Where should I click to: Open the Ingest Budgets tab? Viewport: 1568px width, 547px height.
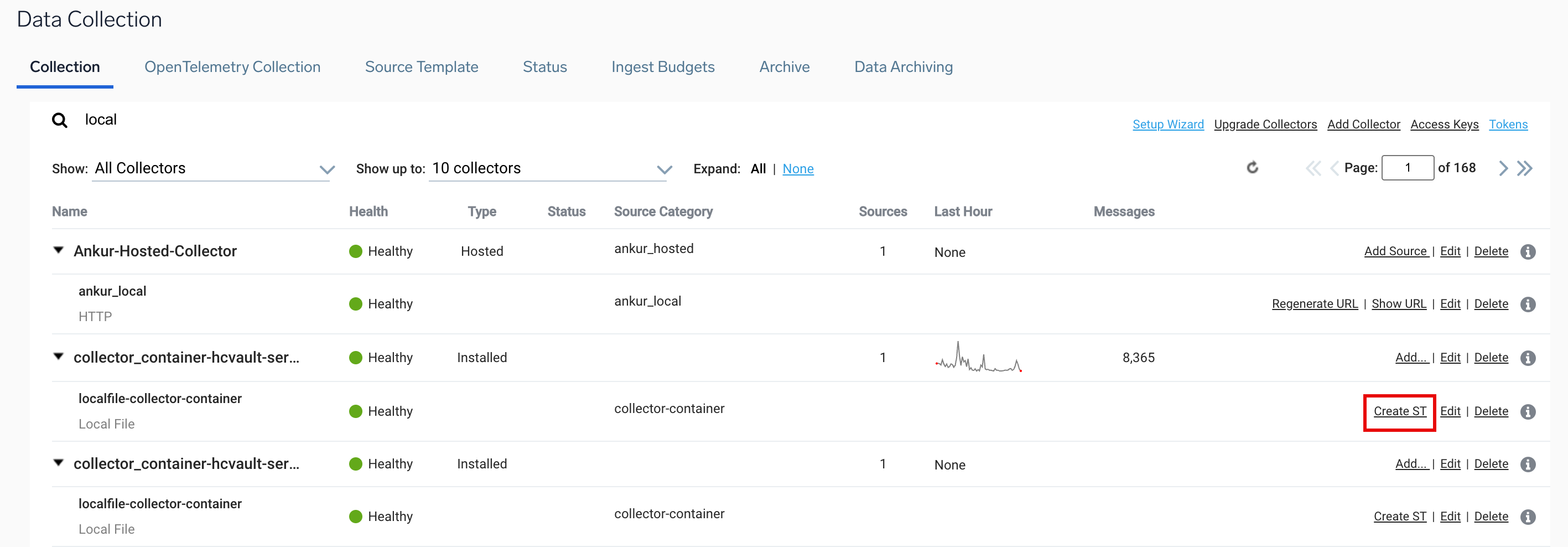coord(662,67)
